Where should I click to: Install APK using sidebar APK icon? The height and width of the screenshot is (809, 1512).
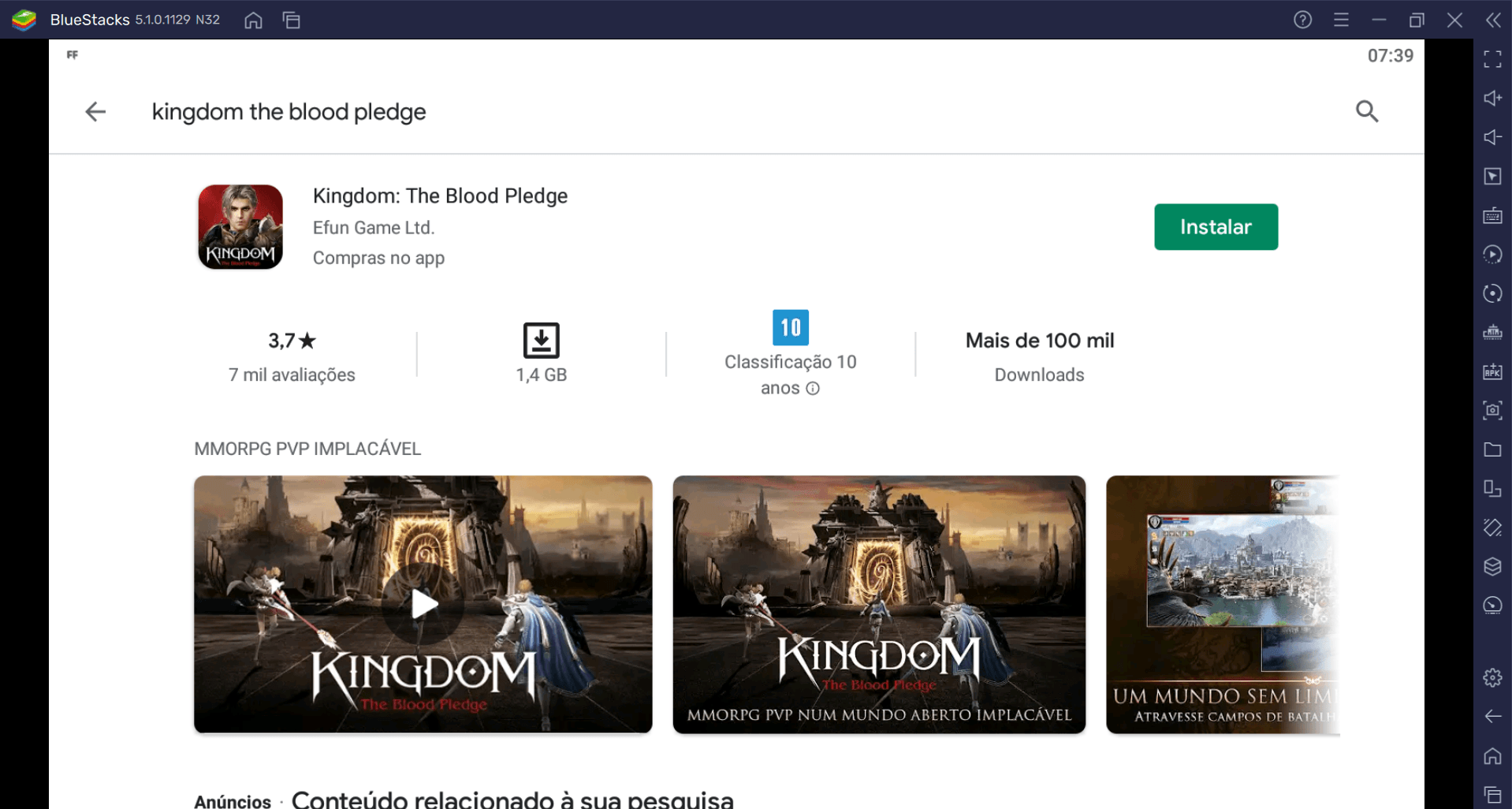pos(1492,371)
